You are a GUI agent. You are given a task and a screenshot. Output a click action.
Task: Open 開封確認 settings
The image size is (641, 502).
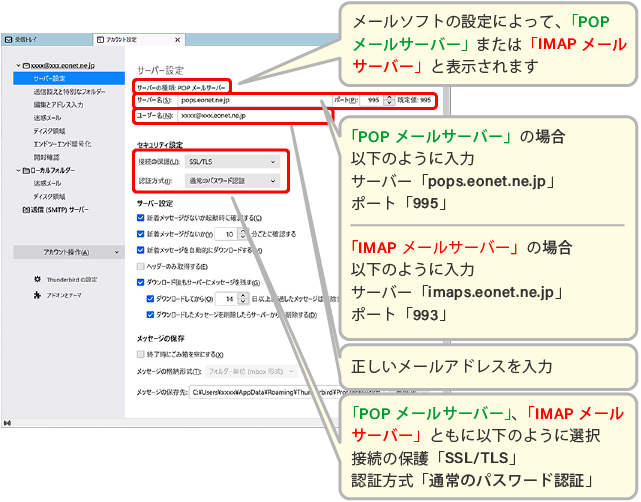[x=47, y=157]
